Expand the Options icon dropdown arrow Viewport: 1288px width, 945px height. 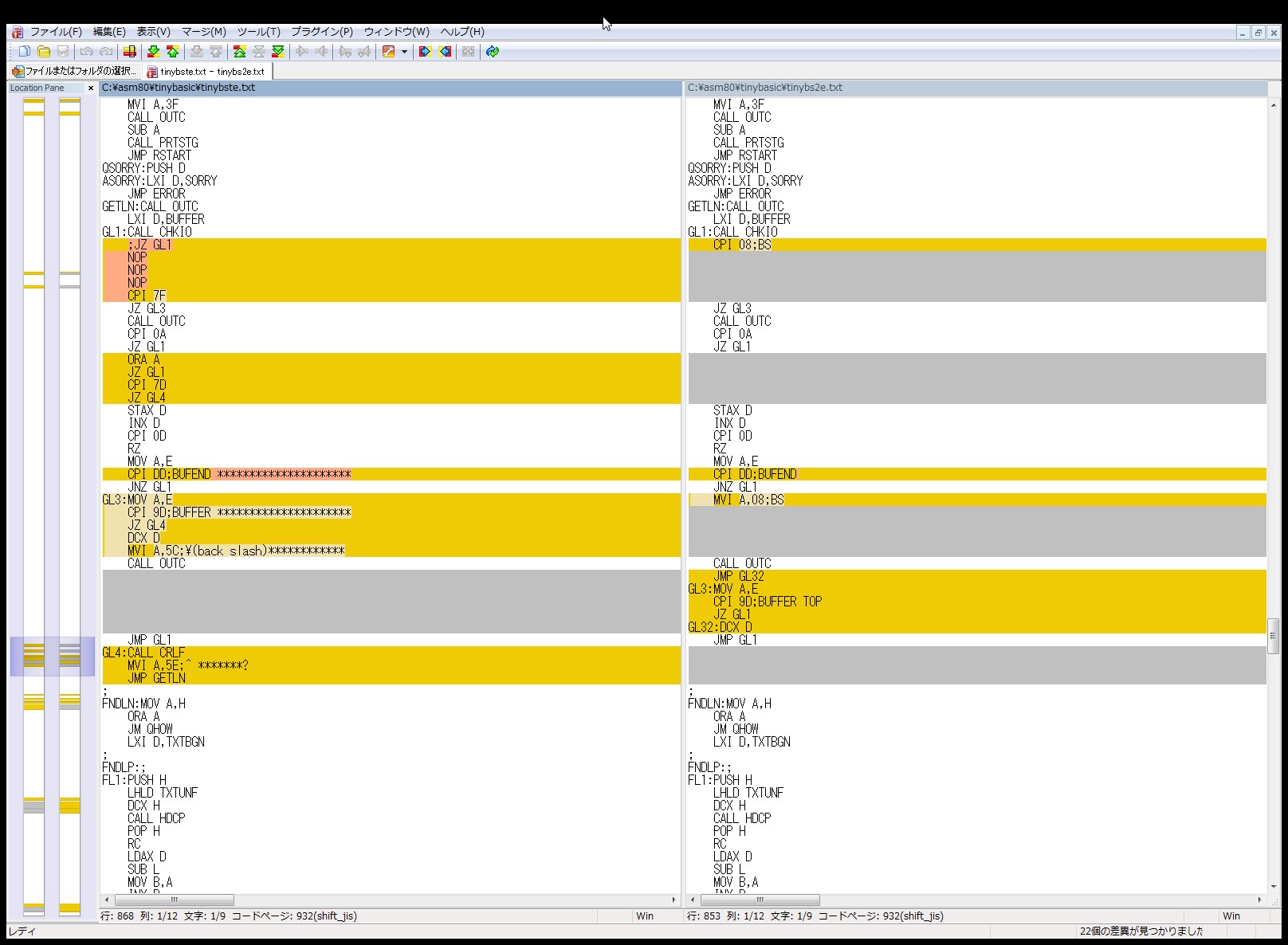404,52
